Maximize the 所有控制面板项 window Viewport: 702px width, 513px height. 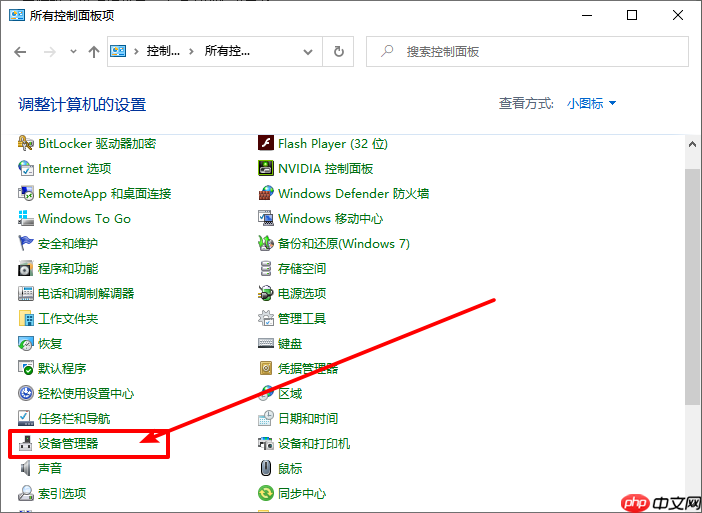(632, 15)
